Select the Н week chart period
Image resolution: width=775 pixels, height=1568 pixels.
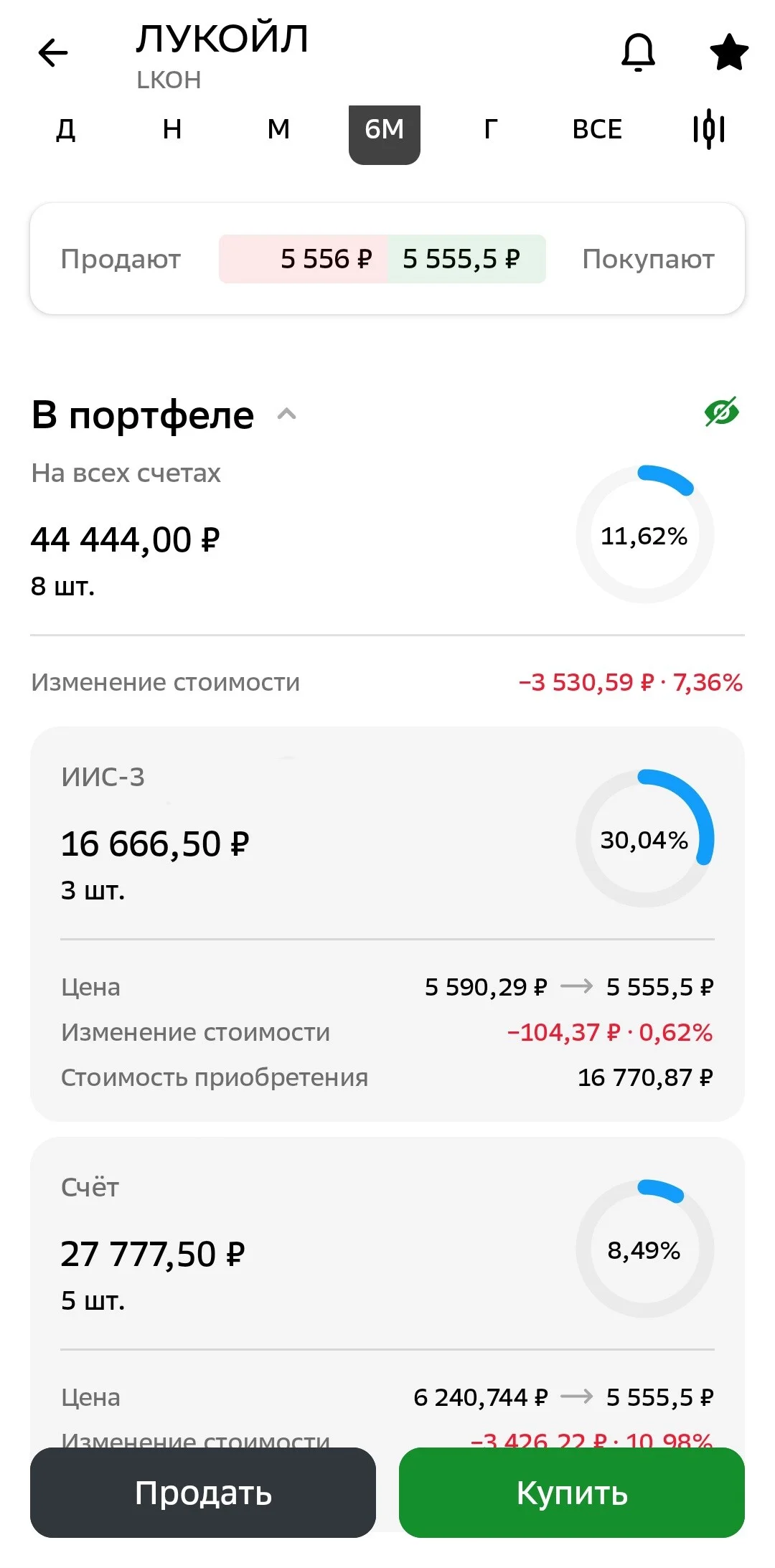[172, 130]
